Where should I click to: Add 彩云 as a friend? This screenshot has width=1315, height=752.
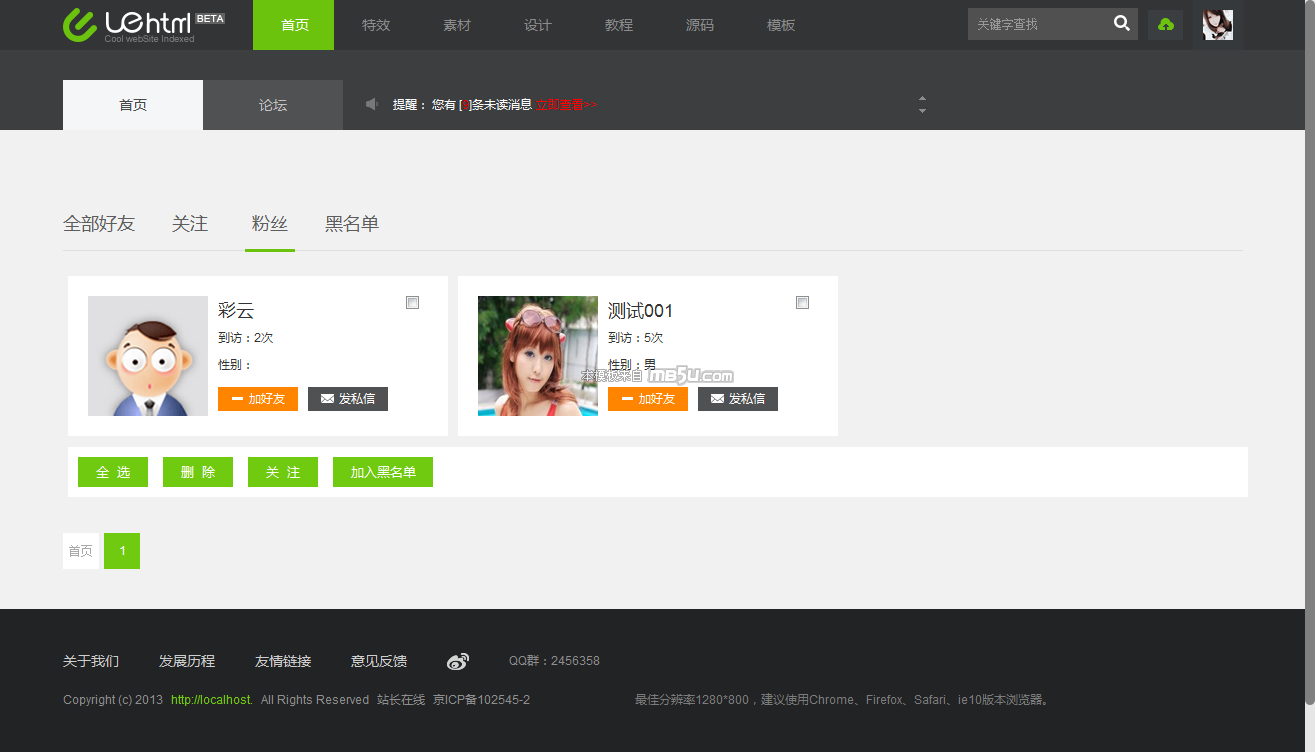258,399
